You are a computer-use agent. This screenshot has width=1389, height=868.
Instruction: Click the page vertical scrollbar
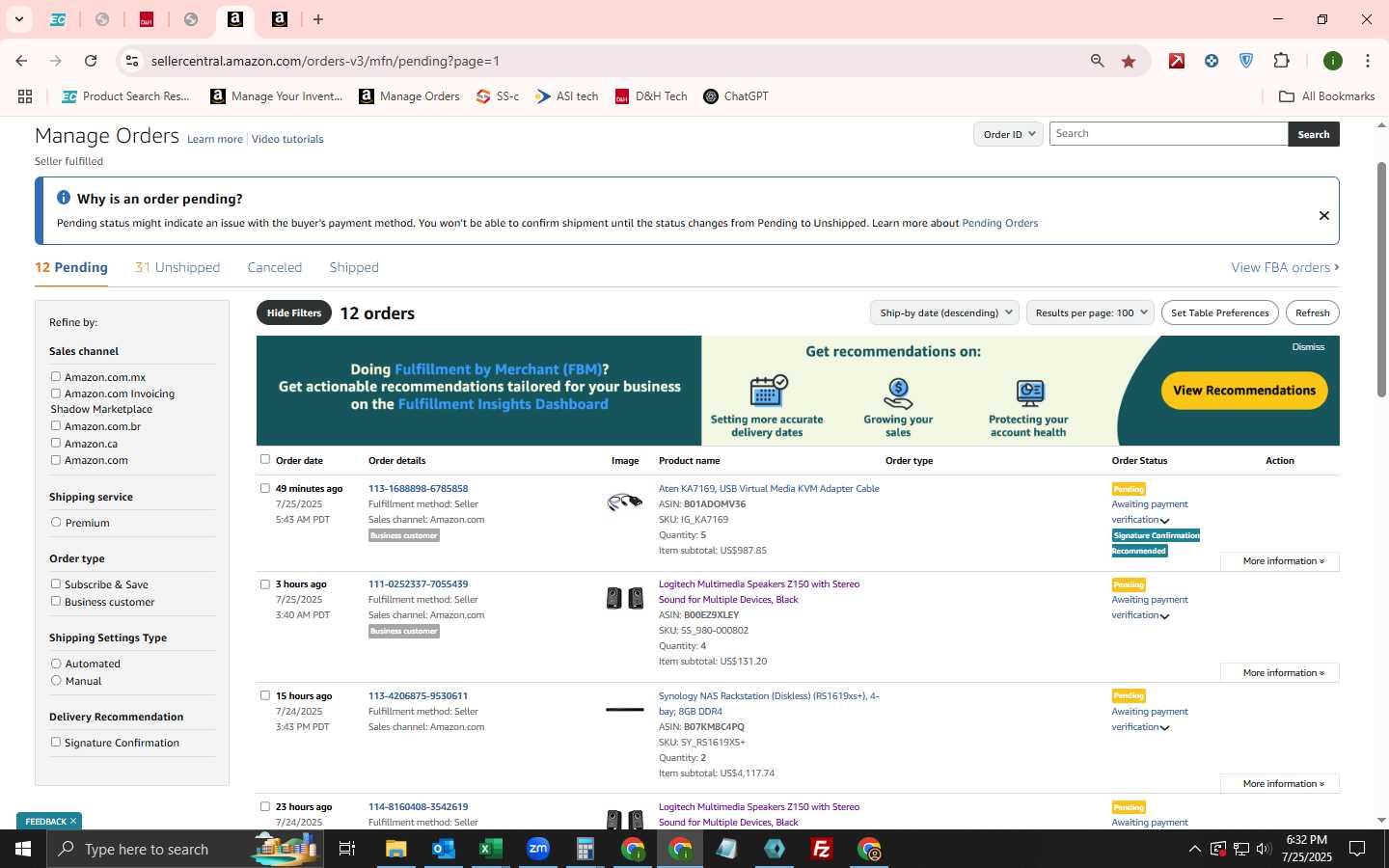[x=1381, y=280]
